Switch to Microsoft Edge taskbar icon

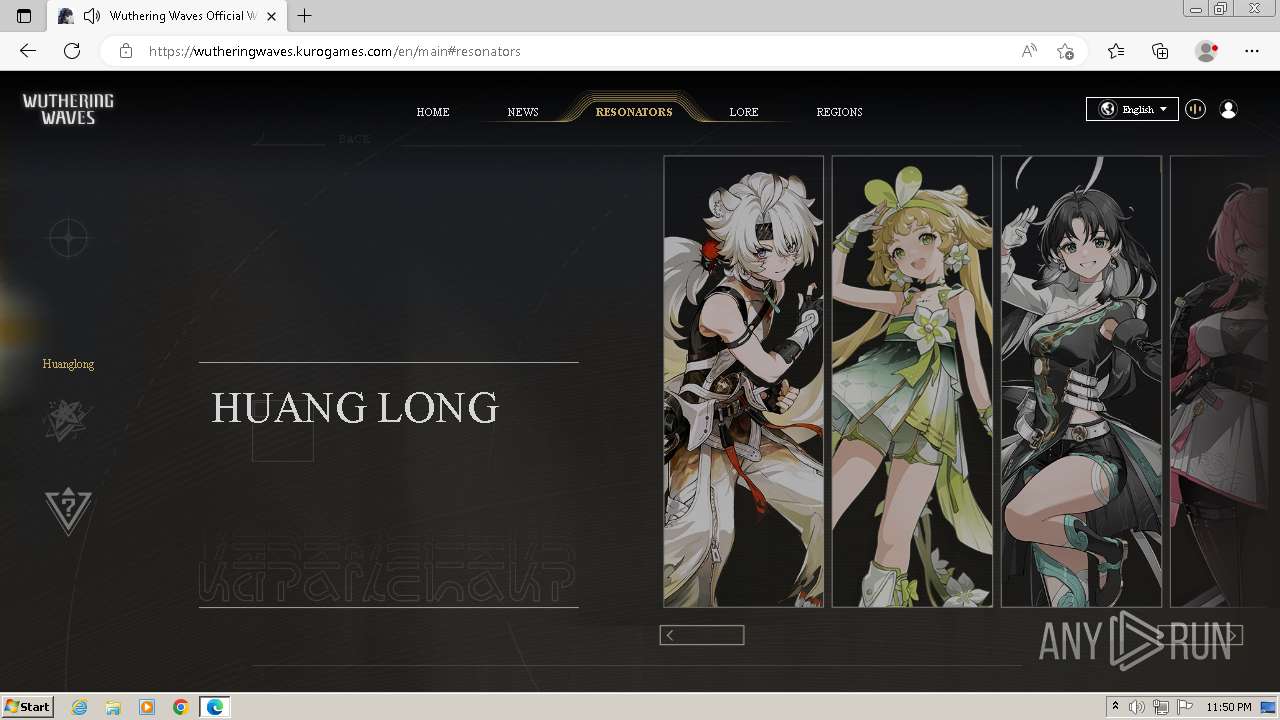(x=215, y=707)
